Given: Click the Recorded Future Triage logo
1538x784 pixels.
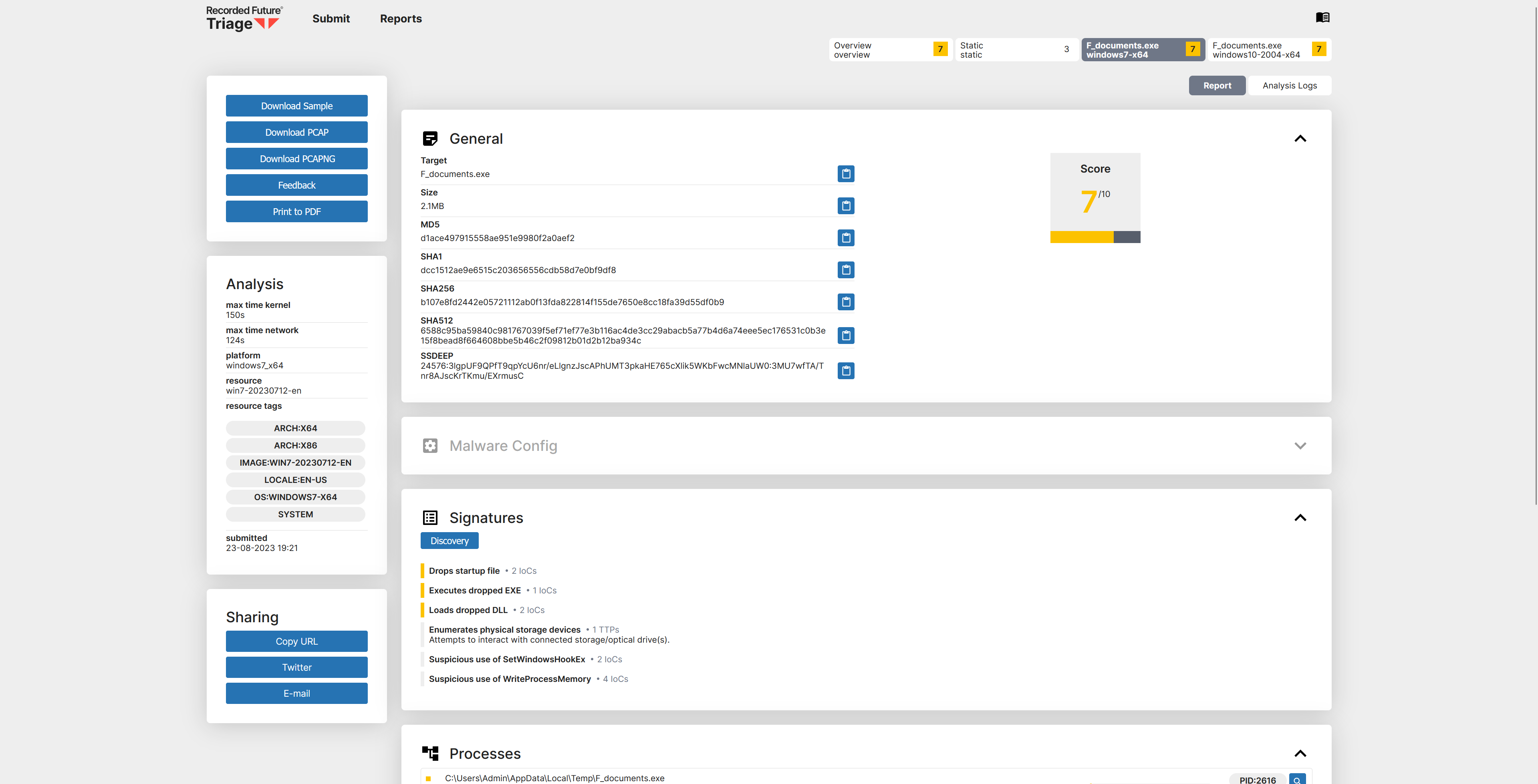Looking at the screenshot, I should click(x=244, y=18).
